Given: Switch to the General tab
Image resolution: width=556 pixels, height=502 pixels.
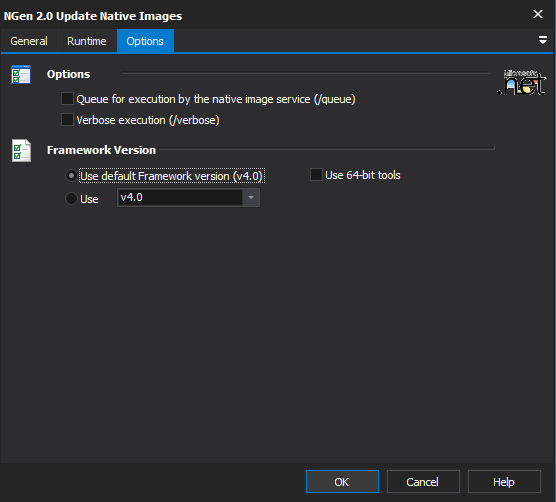Looking at the screenshot, I should pos(29,41).
